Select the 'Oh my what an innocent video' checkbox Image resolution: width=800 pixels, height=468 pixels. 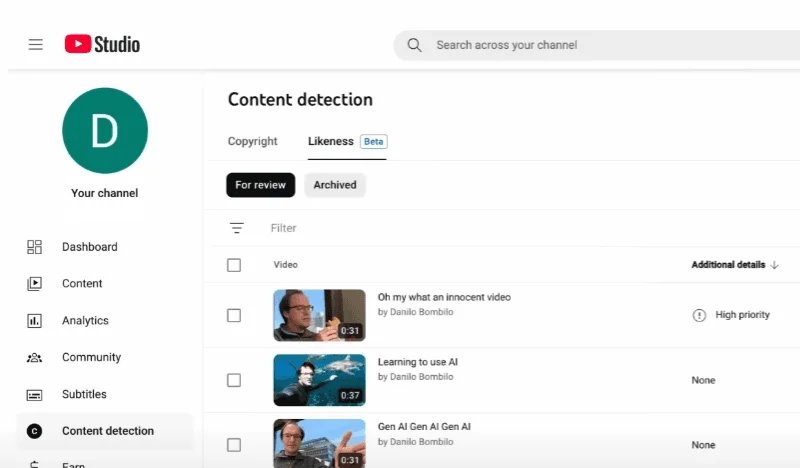pos(234,315)
